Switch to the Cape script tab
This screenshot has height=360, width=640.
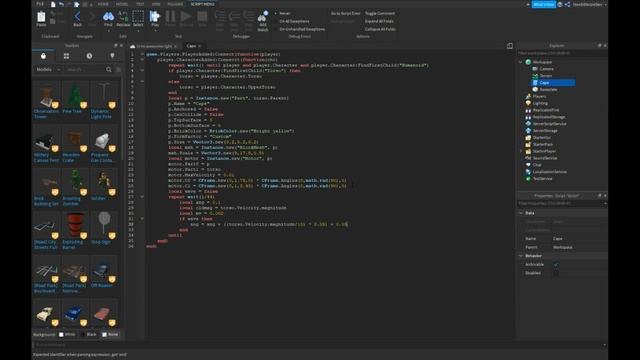coord(192,46)
